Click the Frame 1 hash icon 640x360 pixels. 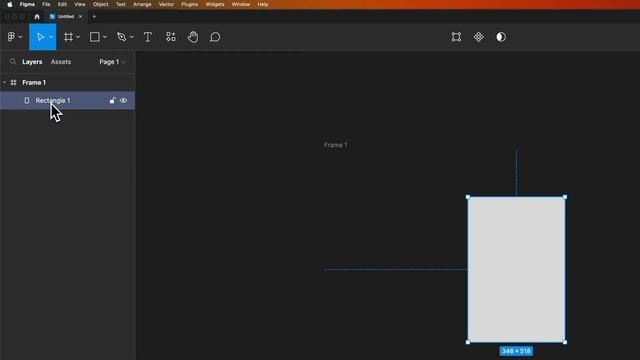13,82
